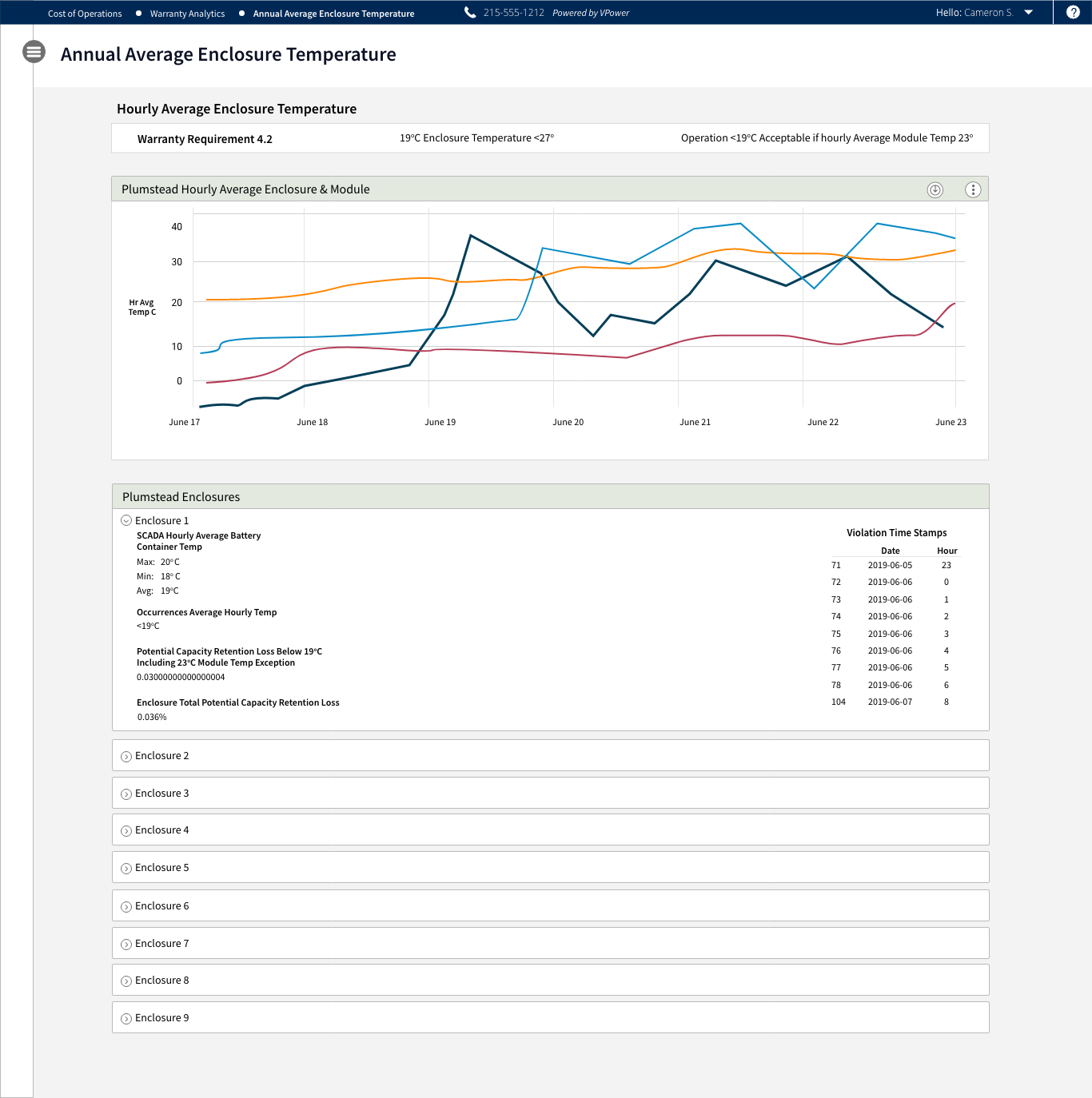This screenshot has height=1098, width=1092.
Task: Click the help question mark icon
Action: [1073, 12]
